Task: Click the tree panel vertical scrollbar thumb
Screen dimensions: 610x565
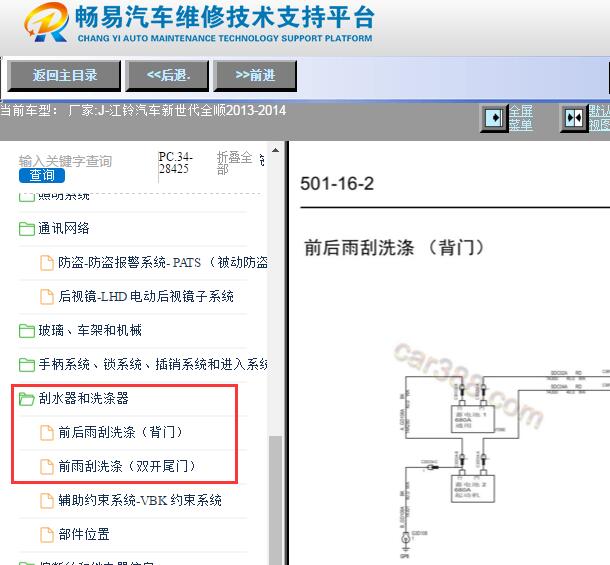Action: click(x=275, y=500)
